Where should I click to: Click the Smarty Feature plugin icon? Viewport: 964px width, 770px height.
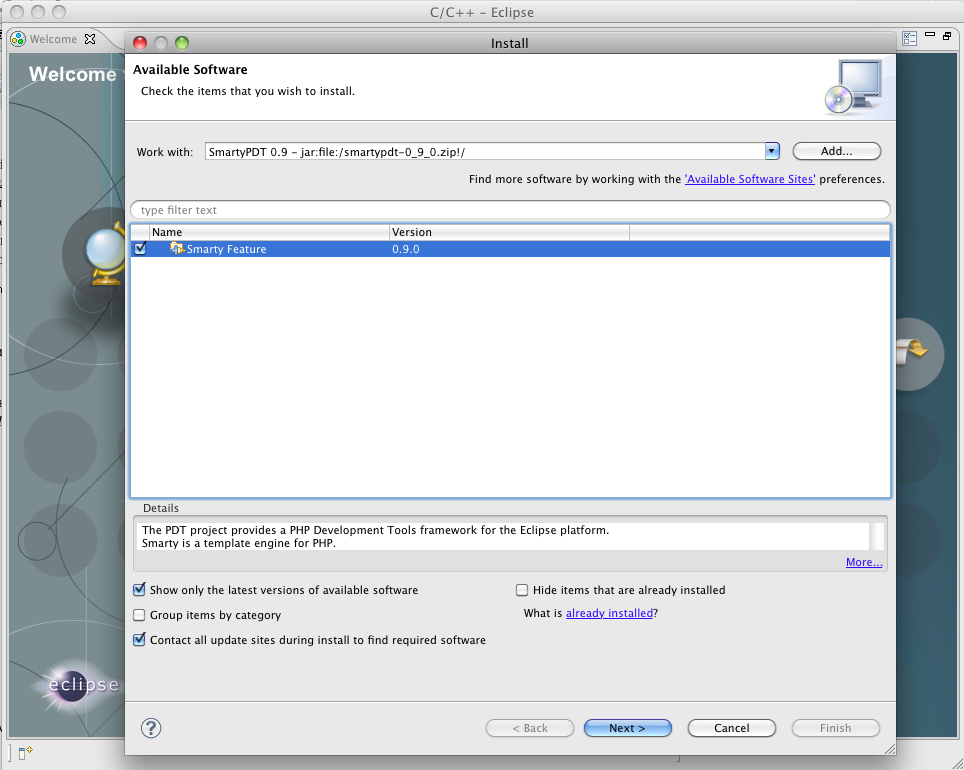(x=177, y=248)
